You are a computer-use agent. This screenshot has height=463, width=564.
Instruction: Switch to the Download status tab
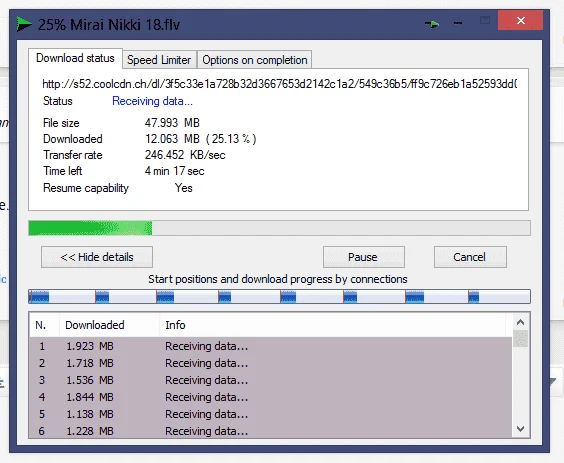coord(76,58)
